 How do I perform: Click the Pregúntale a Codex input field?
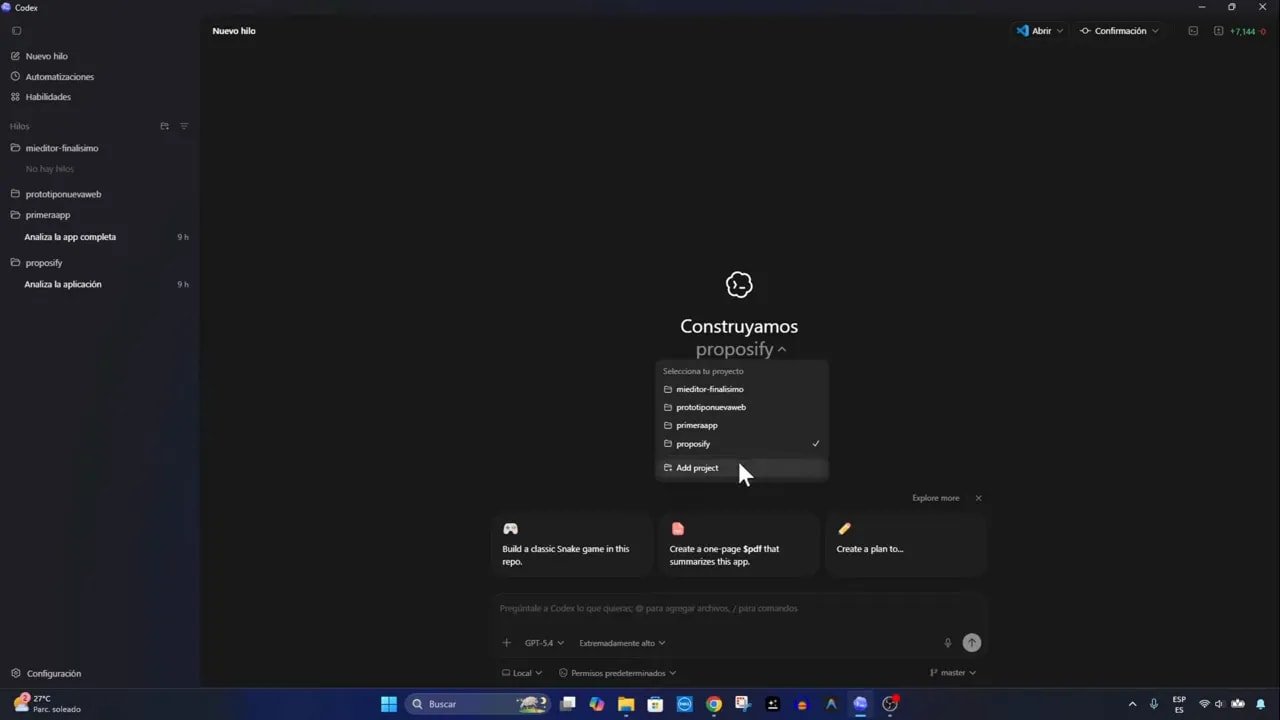click(x=700, y=608)
